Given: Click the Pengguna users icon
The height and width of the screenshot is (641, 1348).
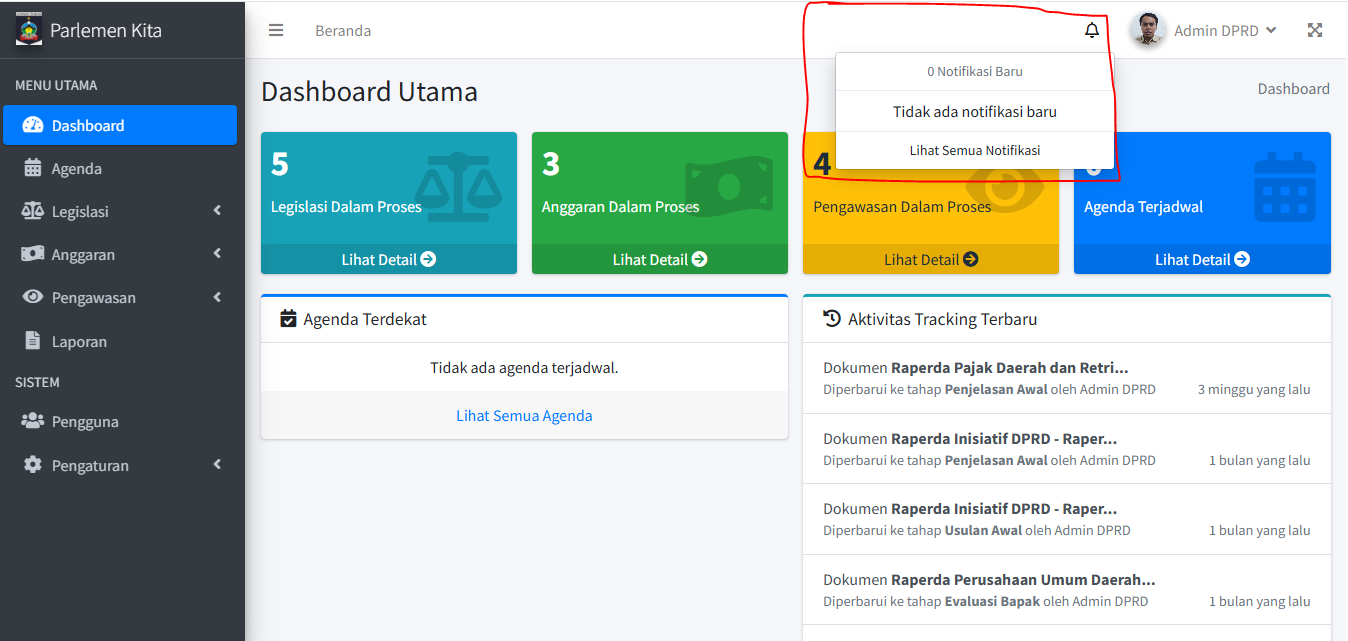Looking at the screenshot, I should click(x=33, y=421).
